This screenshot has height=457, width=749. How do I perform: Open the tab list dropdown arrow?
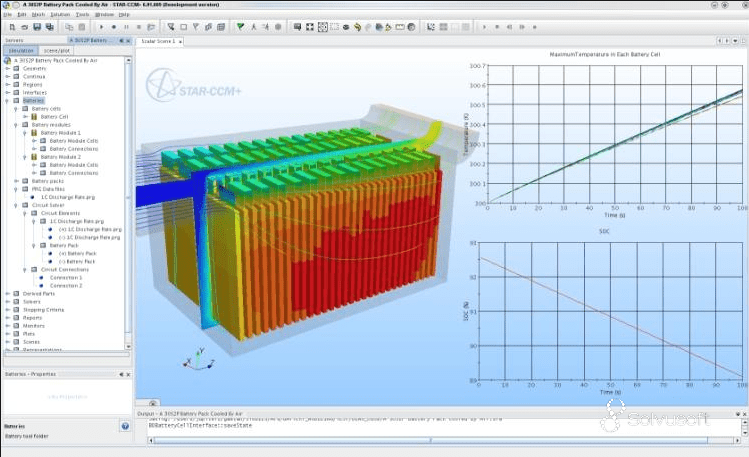coord(735,42)
